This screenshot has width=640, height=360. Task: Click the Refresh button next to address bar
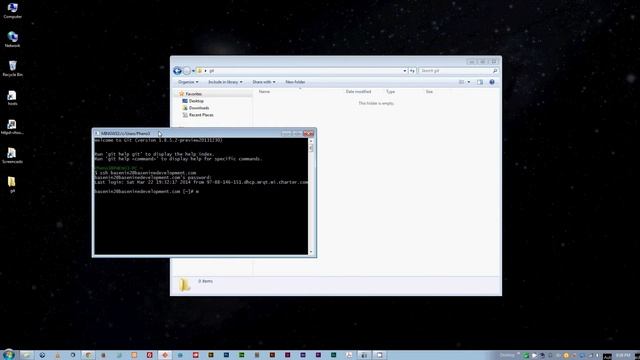coord(412,71)
